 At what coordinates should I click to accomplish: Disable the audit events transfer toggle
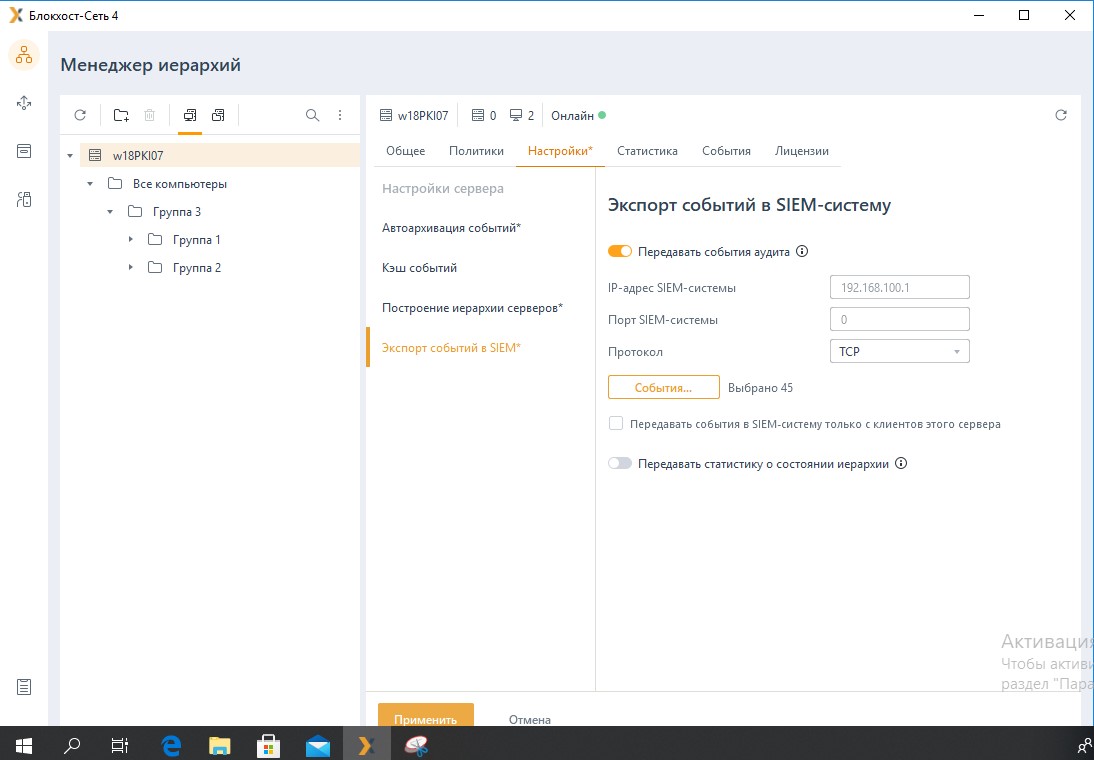(x=620, y=251)
